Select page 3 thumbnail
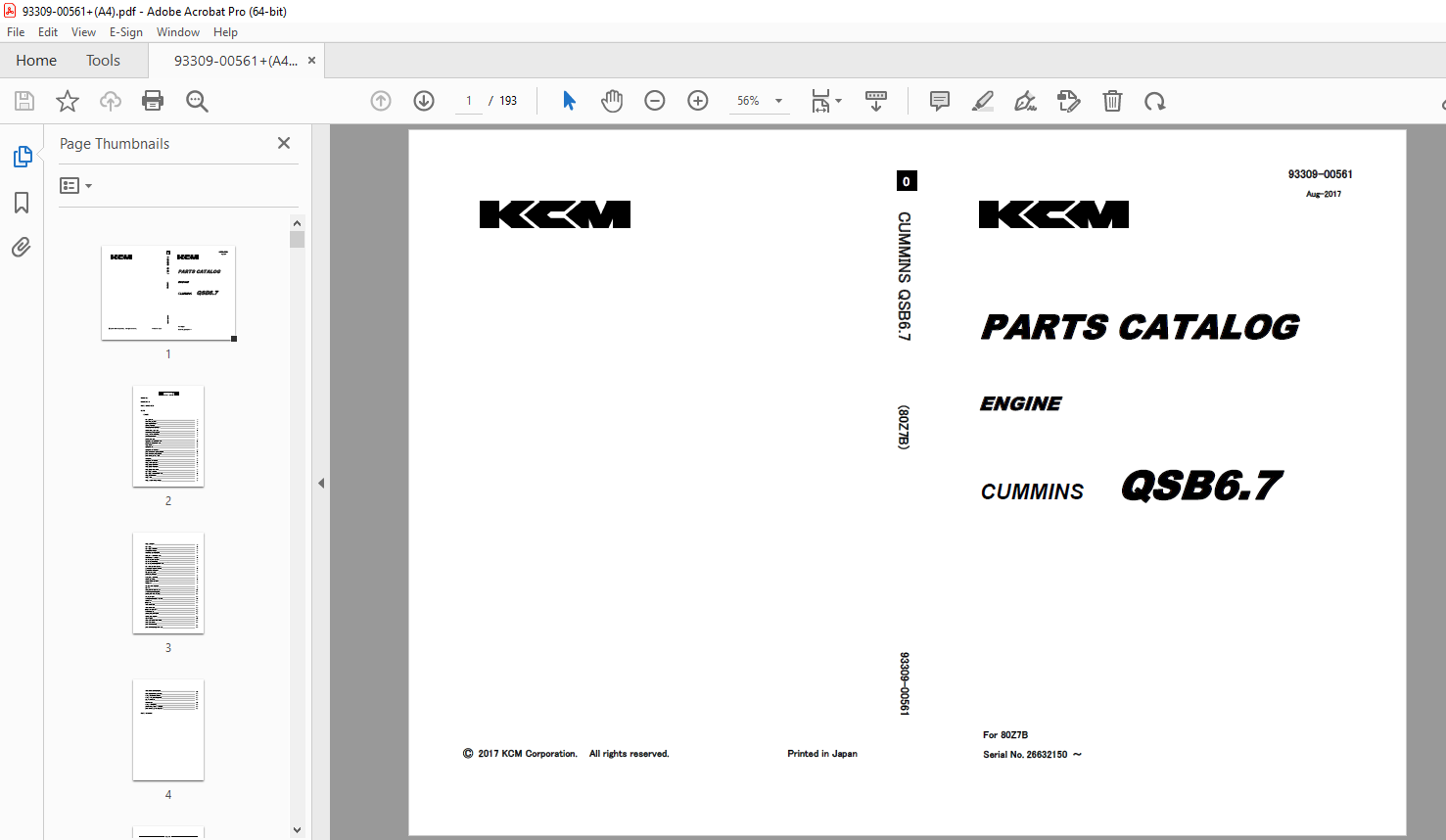Viewport: 1446px width, 840px height. 168,583
